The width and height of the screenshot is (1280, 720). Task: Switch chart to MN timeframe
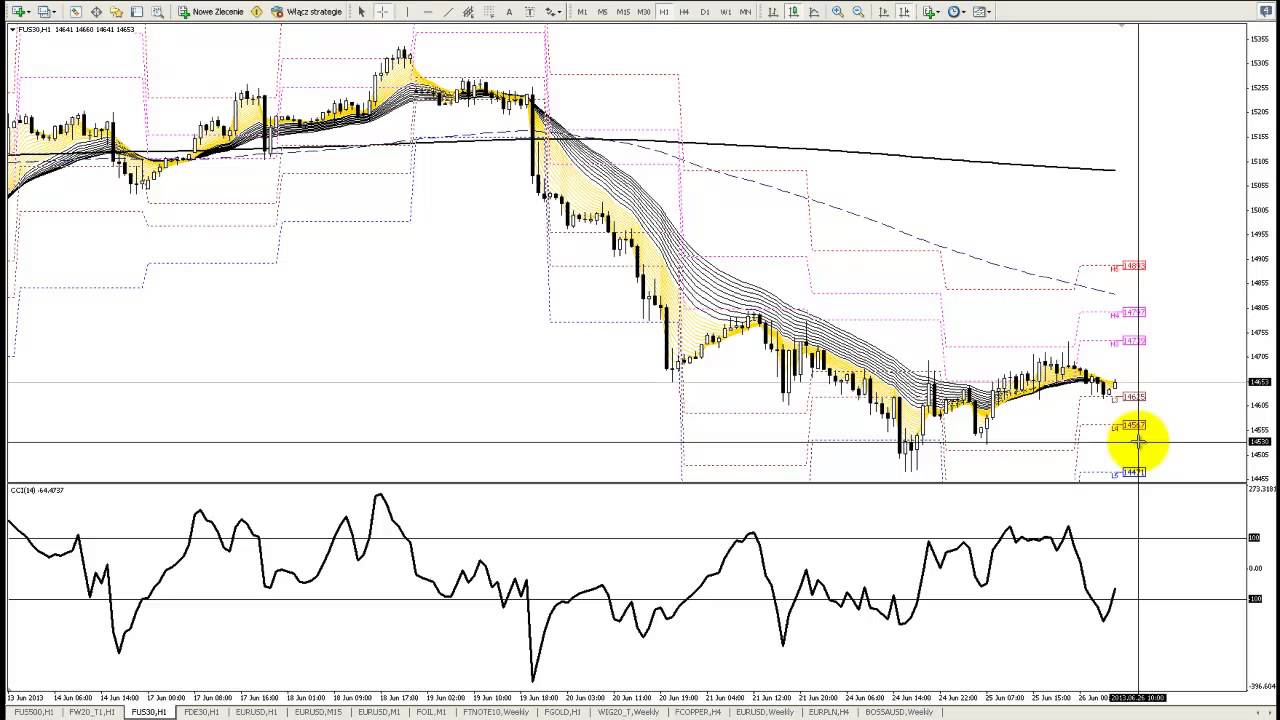pyautogui.click(x=745, y=12)
